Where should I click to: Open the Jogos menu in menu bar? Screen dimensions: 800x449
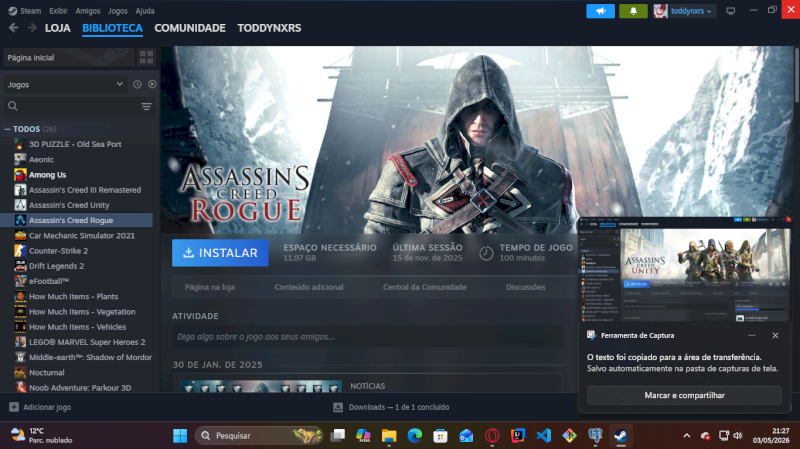[x=117, y=11]
